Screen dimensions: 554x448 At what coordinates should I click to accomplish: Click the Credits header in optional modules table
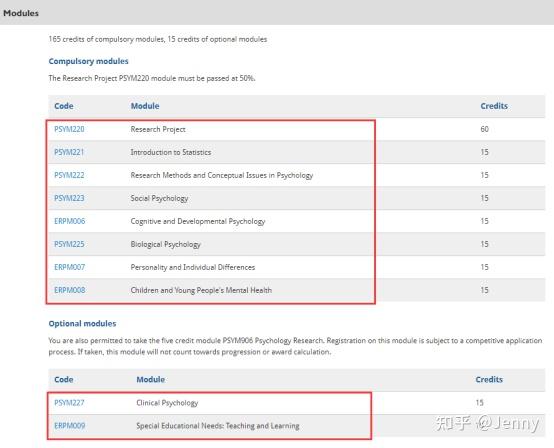(x=489, y=379)
